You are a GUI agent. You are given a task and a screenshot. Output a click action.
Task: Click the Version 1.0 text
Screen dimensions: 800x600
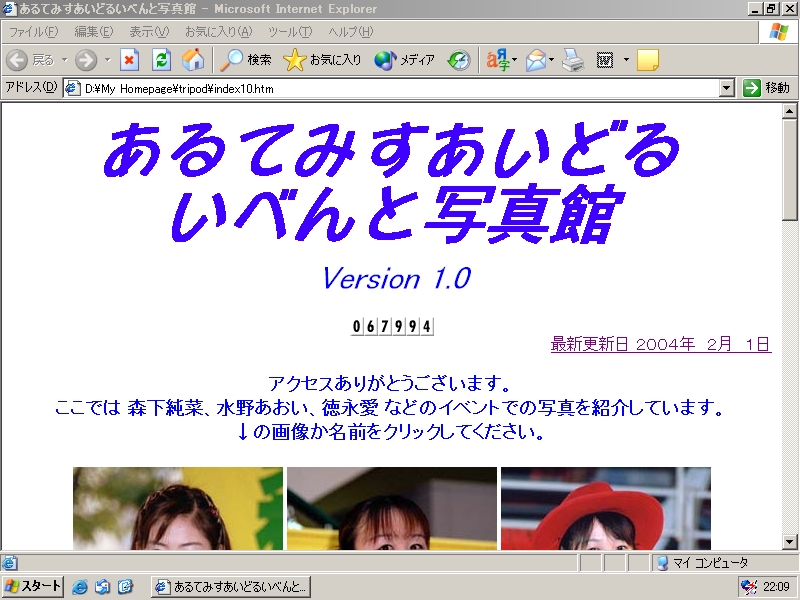click(x=396, y=279)
